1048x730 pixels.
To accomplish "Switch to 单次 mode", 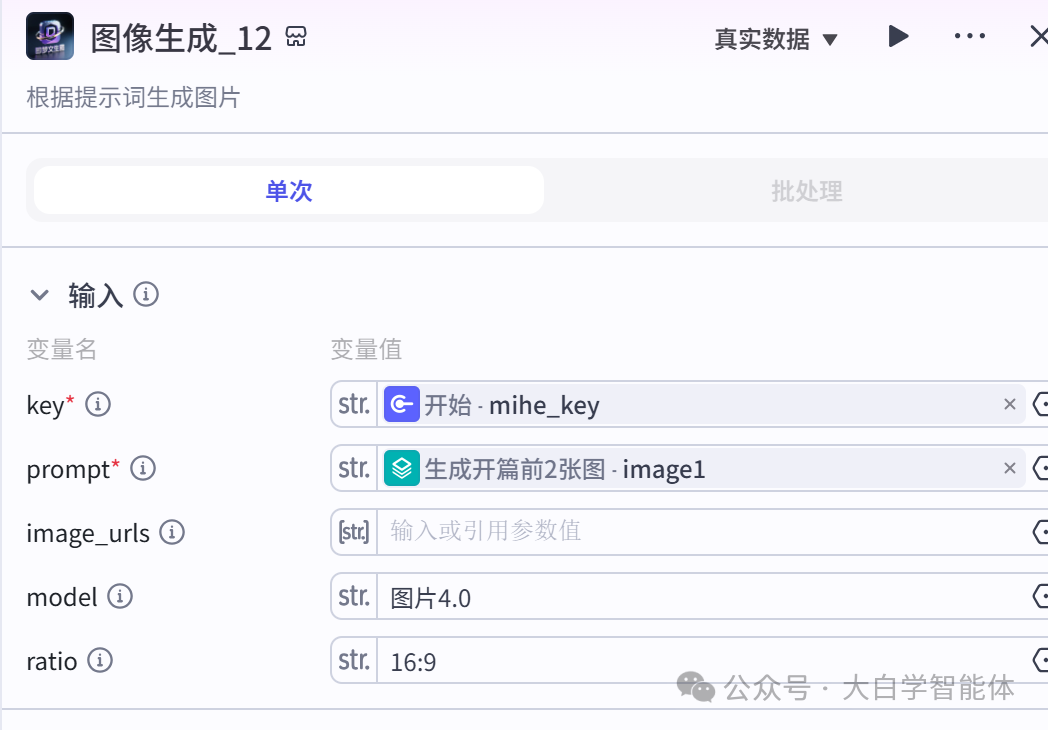I will pyautogui.click(x=287, y=191).
